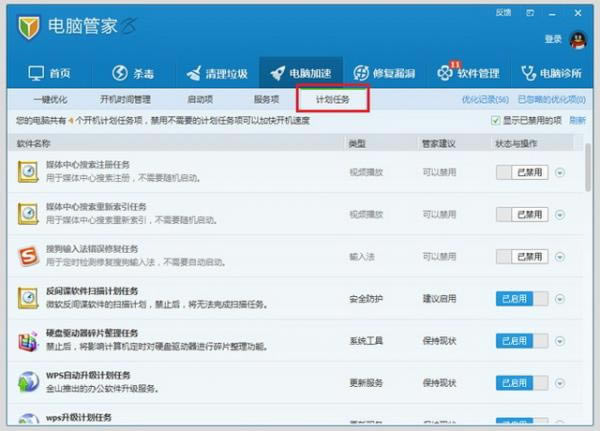Click the 搜狗输入法 task icon
Screen dimensions: 600x431
coord(29,256)
